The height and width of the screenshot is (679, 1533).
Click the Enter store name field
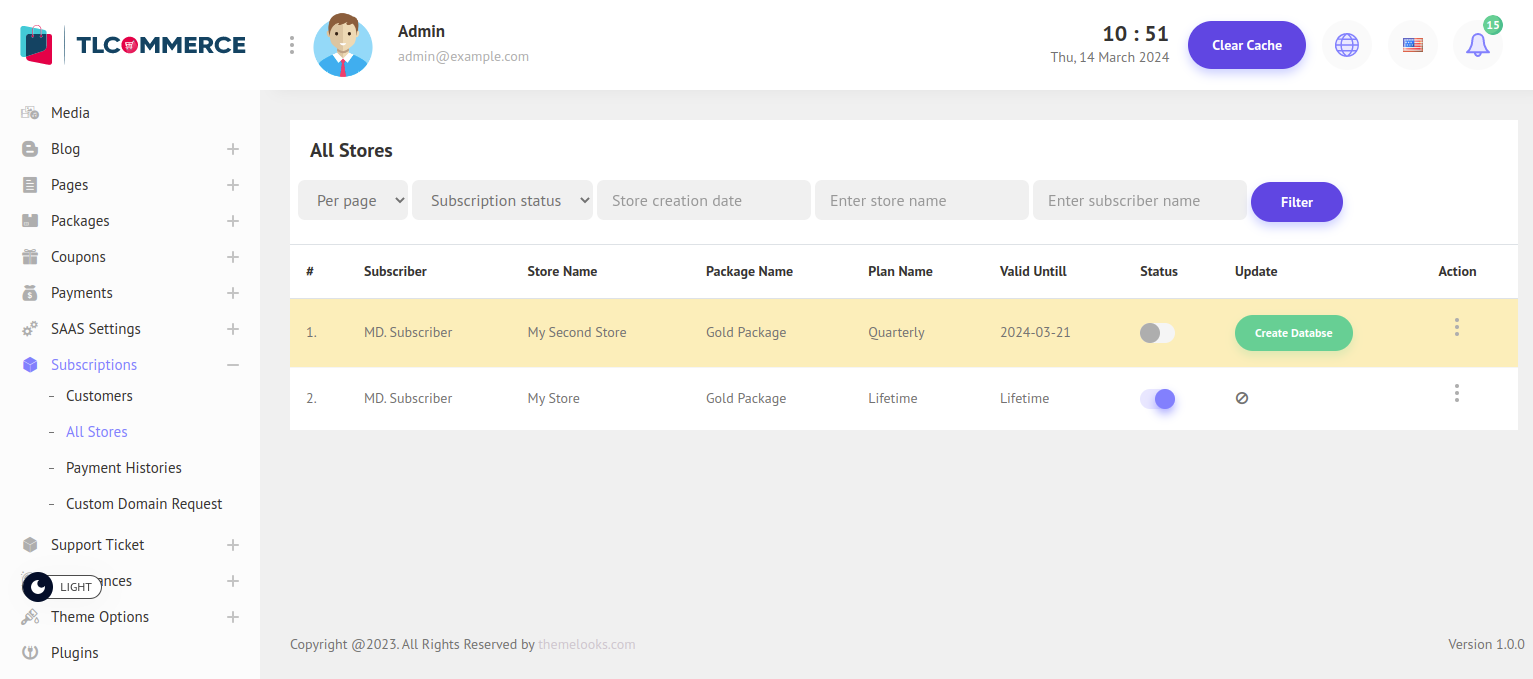921,200
